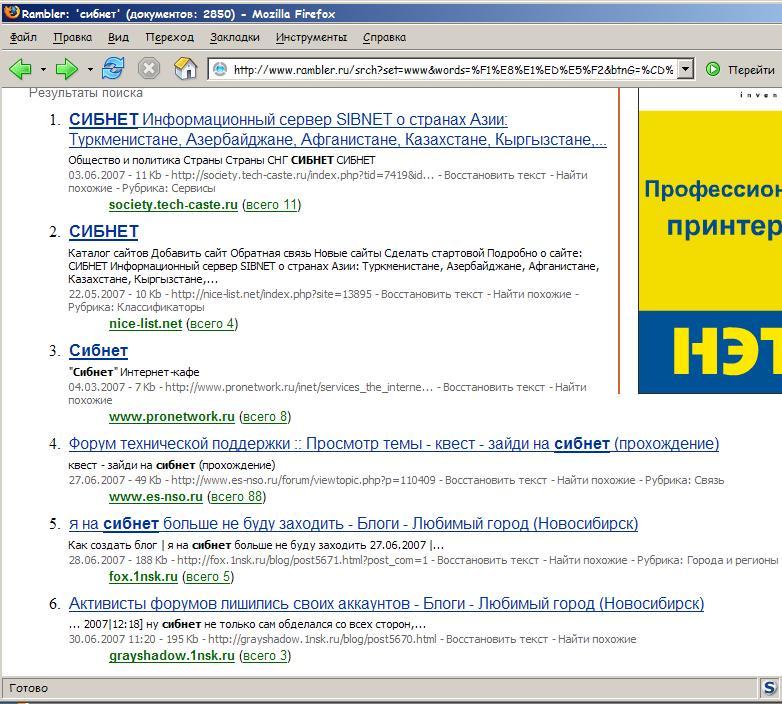Click the page icon in address bar

220,69
